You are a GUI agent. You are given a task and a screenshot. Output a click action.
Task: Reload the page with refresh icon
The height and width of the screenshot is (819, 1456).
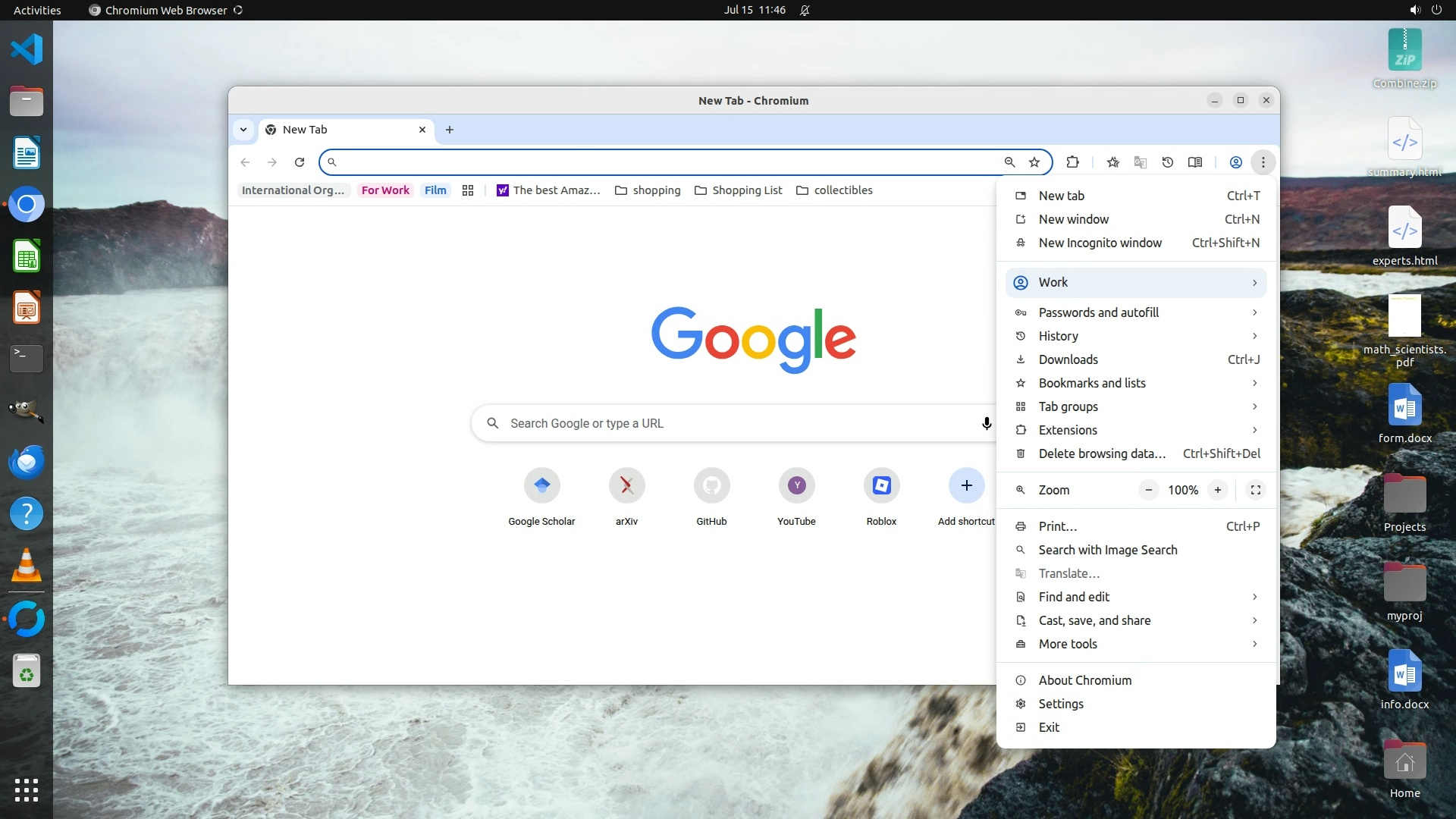(x=300, y=162)
